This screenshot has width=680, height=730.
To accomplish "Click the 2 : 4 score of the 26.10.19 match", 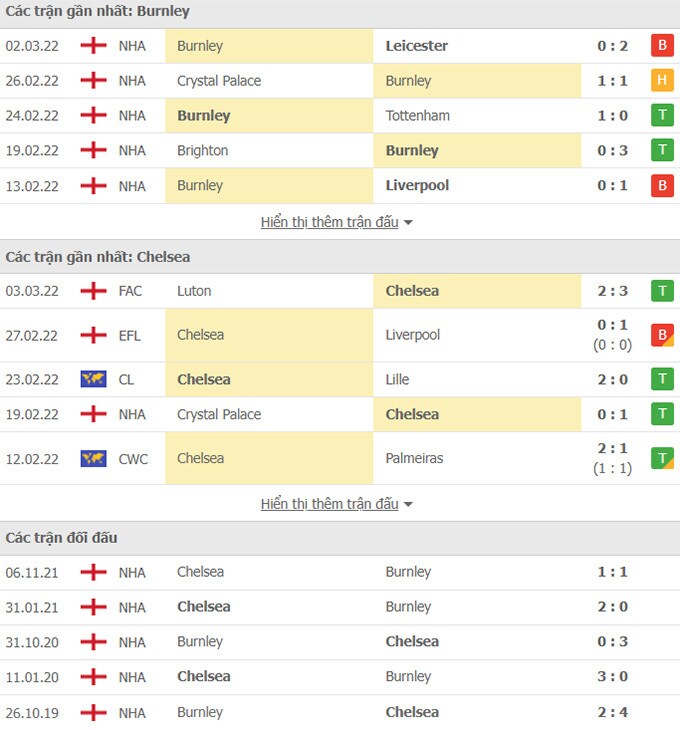I will (610, 712).
